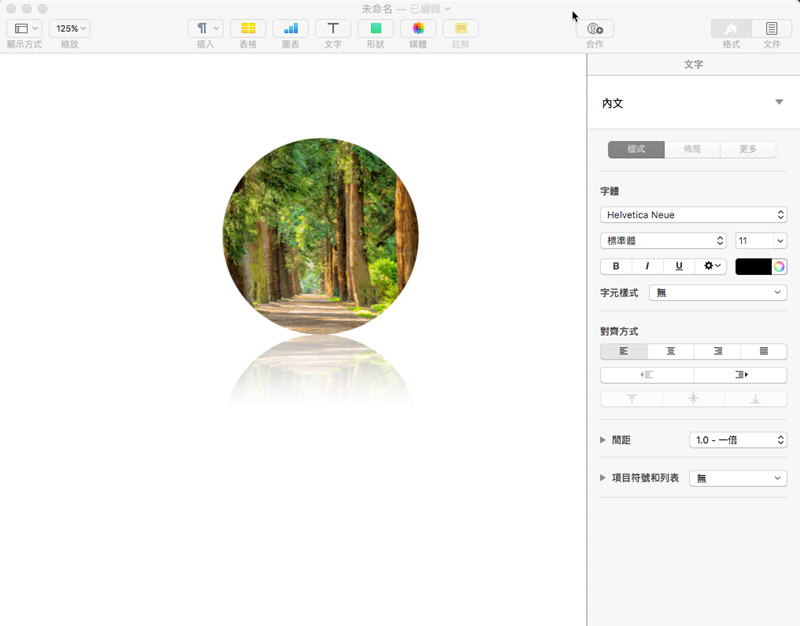Enable center text alignment
Viewport: 800px width, 626px height.
(671, 351)
